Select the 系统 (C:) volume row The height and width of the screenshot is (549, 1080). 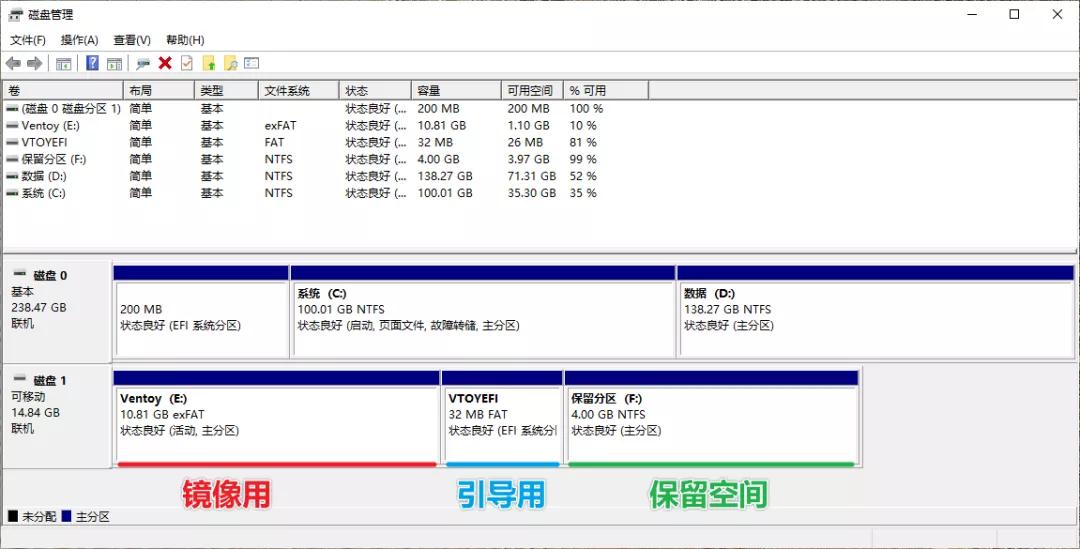[x=326, y=194]
